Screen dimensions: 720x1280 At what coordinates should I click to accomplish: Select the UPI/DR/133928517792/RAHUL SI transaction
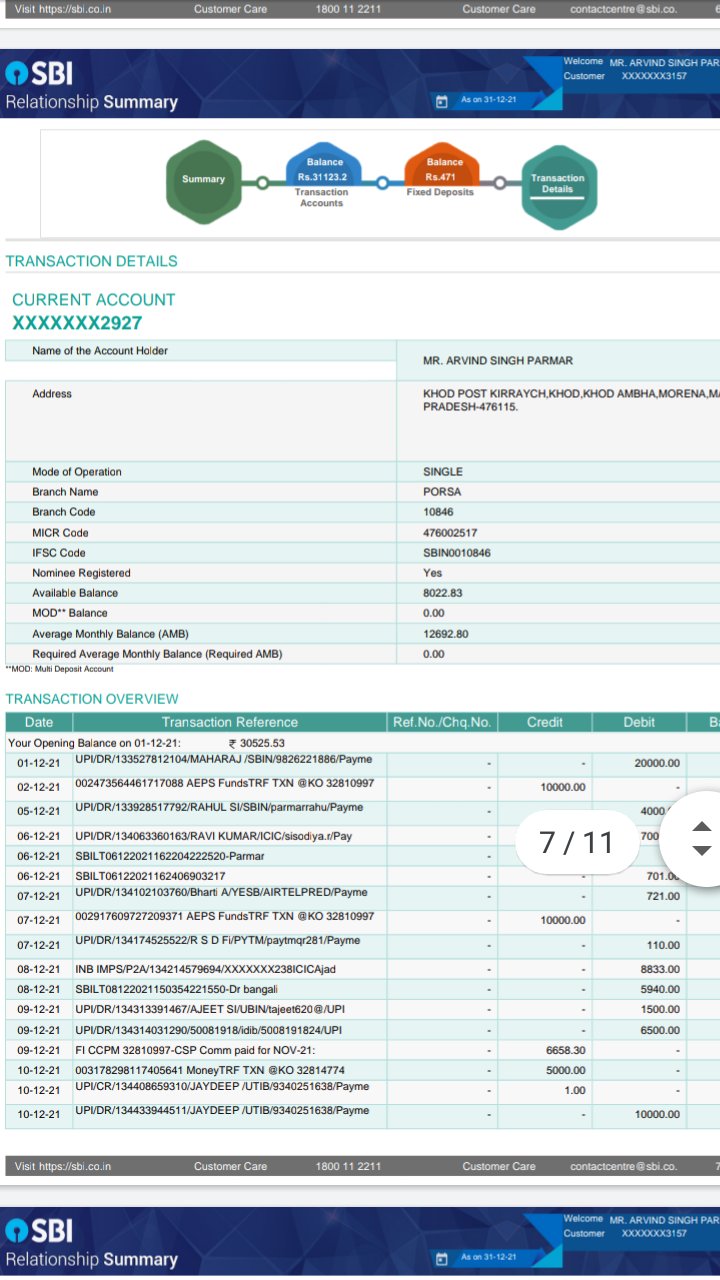point(220,807)
